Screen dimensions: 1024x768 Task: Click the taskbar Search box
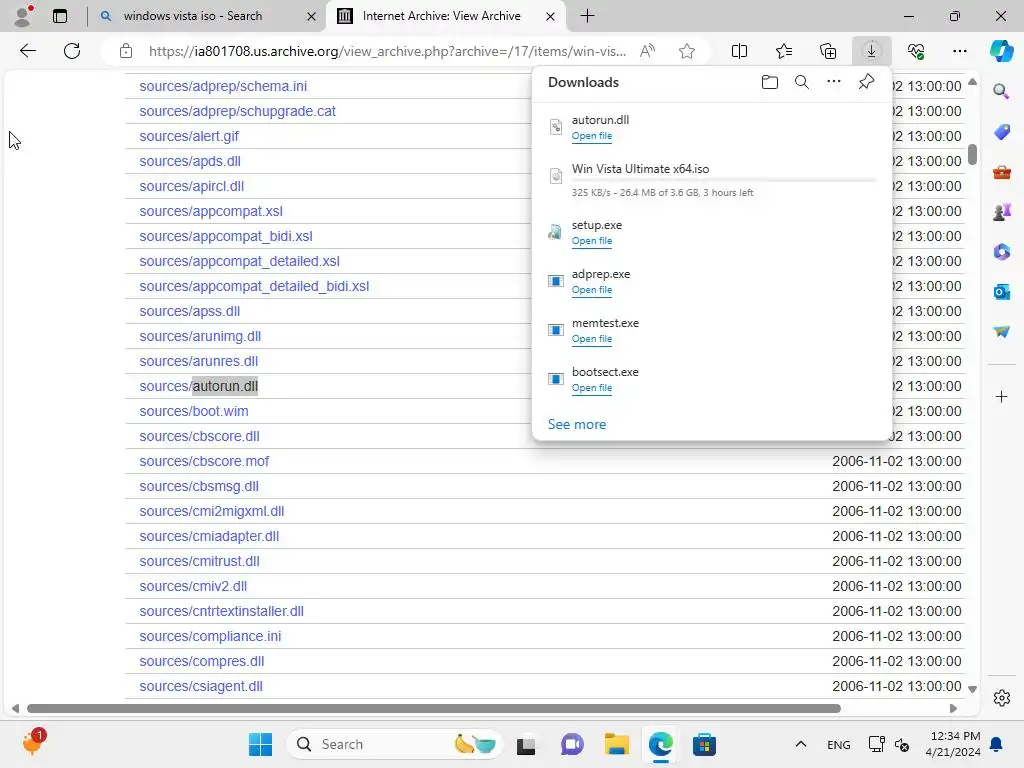(x=394, y=744)
